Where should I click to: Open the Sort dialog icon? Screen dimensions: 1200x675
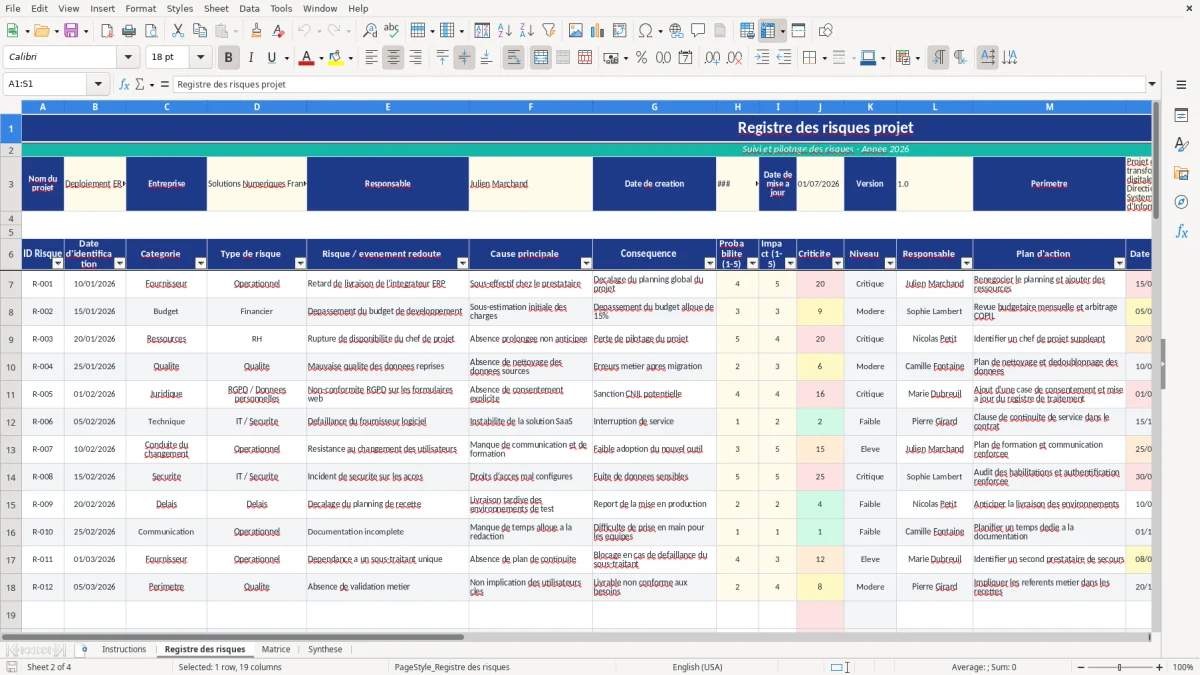[482, 31]
